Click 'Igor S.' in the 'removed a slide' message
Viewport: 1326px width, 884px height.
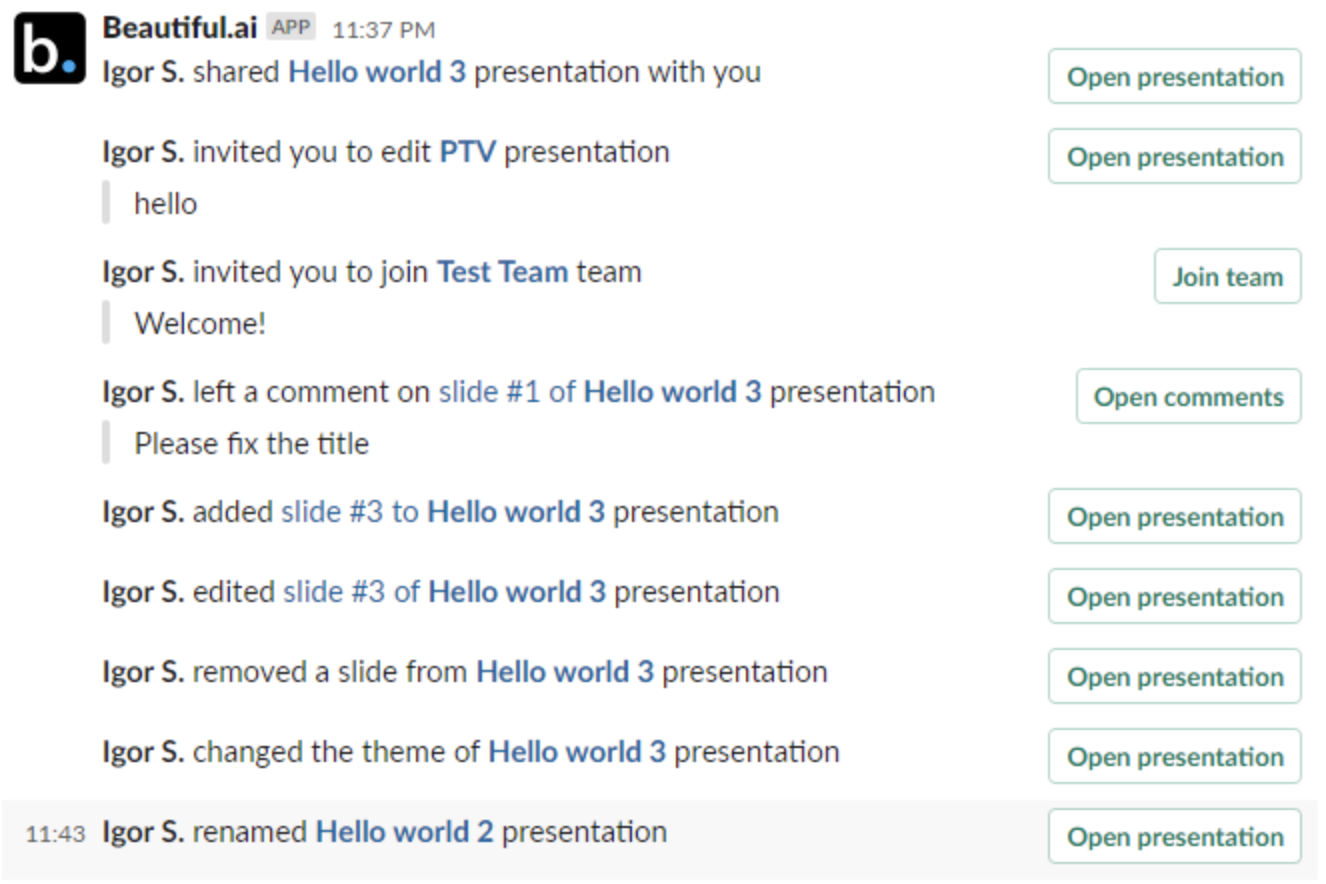(143, 672)
